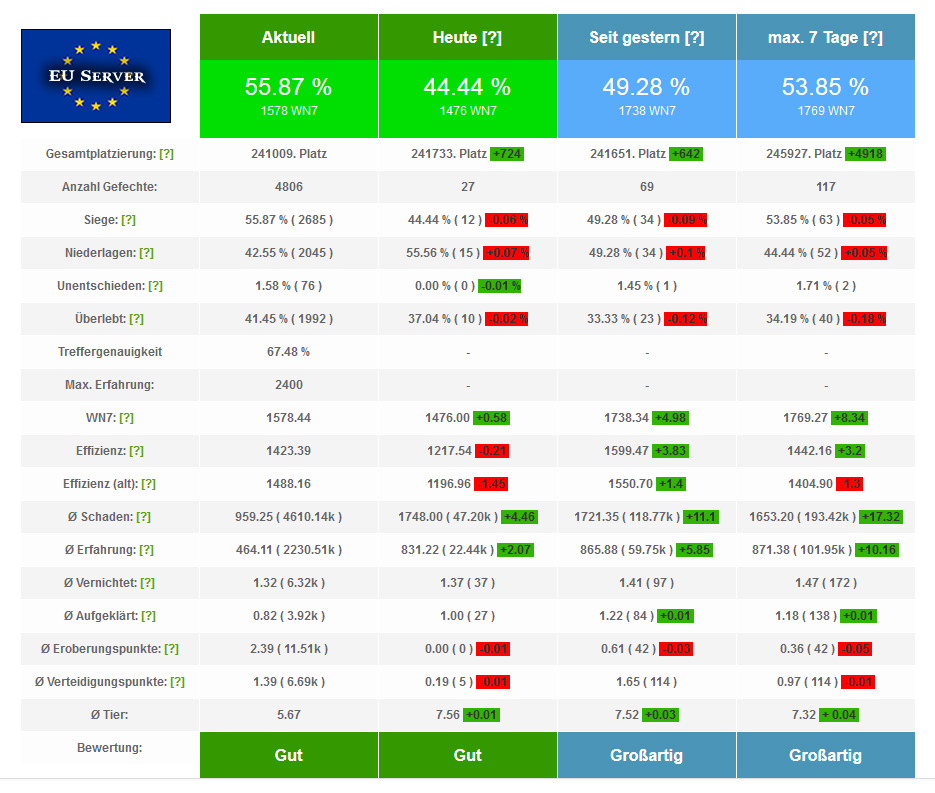Click the 1.58 % ( 76 ) Unentschieden cell
This screenshot has height=793, width=935.
(x=289, y=286)
